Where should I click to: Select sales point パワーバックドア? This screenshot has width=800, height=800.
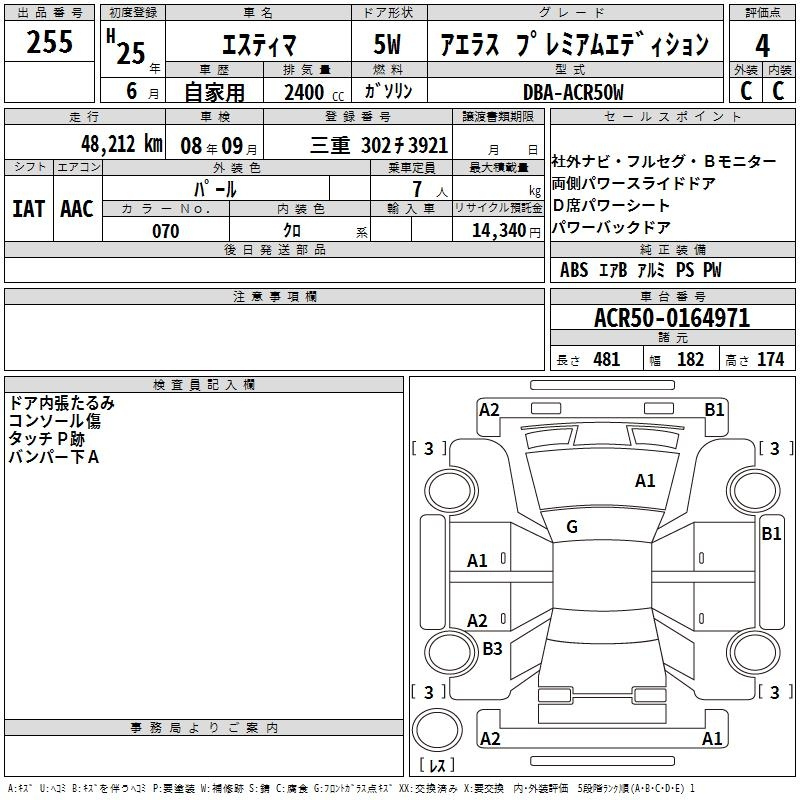click(611, 227)
